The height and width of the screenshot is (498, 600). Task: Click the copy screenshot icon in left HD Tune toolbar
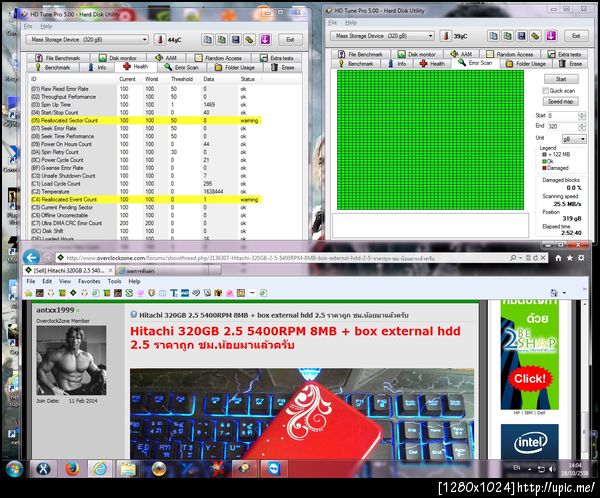point(222,39)
